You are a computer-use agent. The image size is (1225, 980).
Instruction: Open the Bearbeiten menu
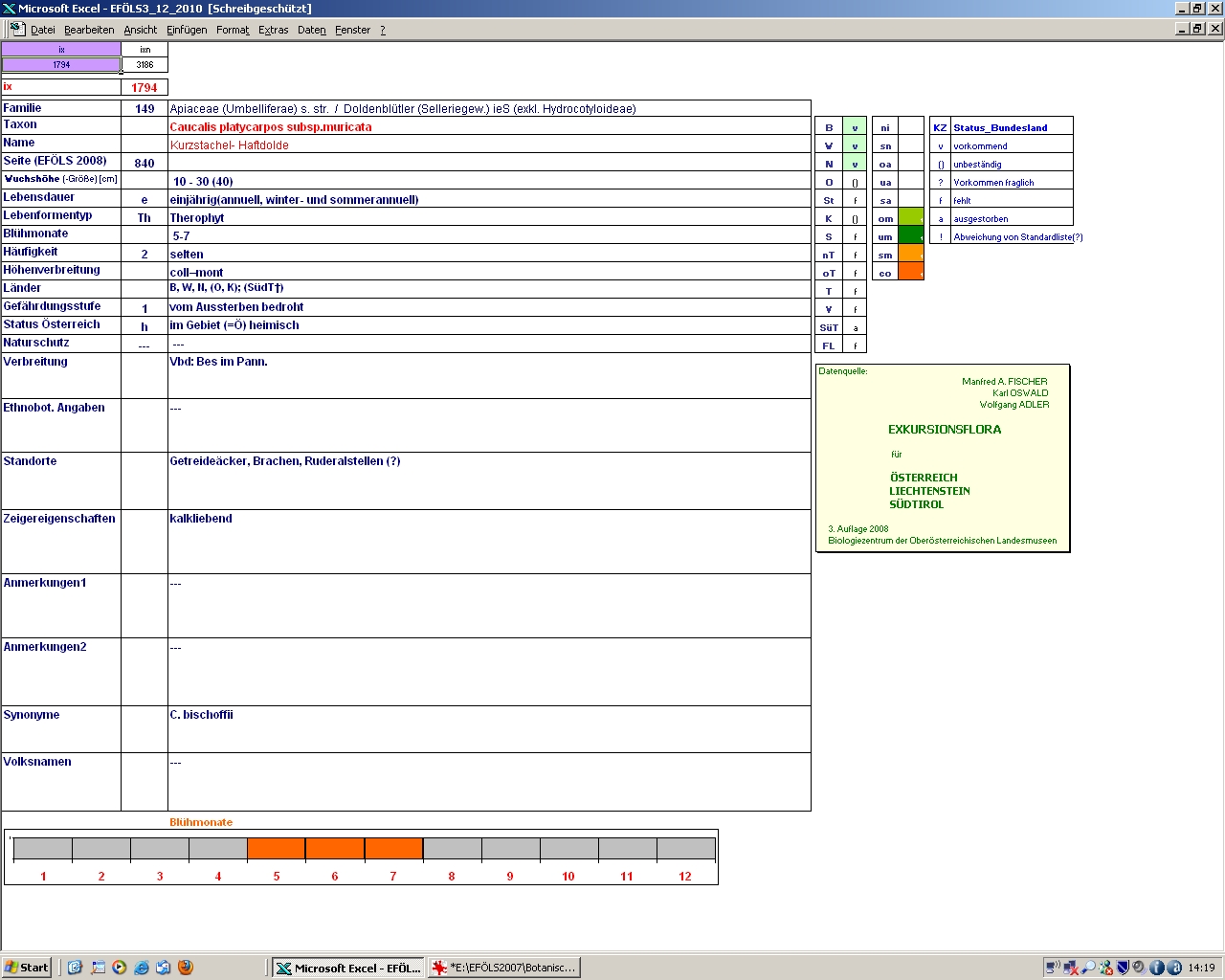coord(89,30)
